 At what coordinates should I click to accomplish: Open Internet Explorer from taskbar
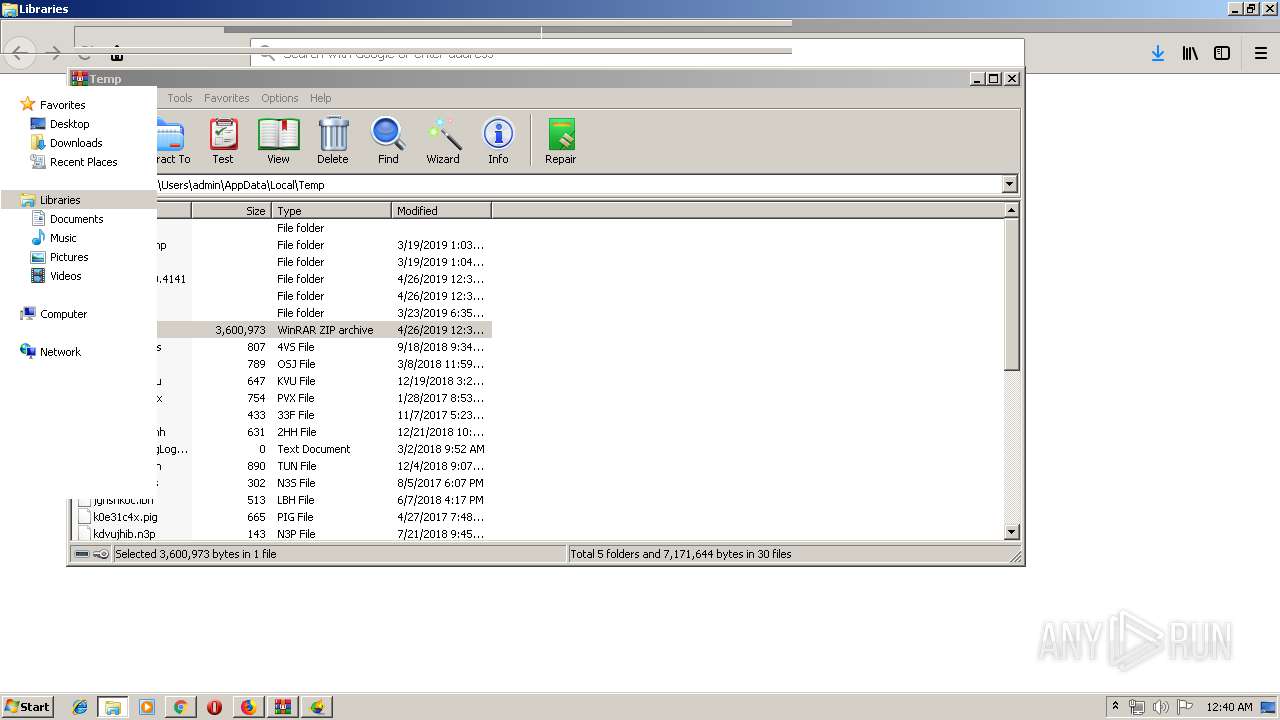coord(80,707)
